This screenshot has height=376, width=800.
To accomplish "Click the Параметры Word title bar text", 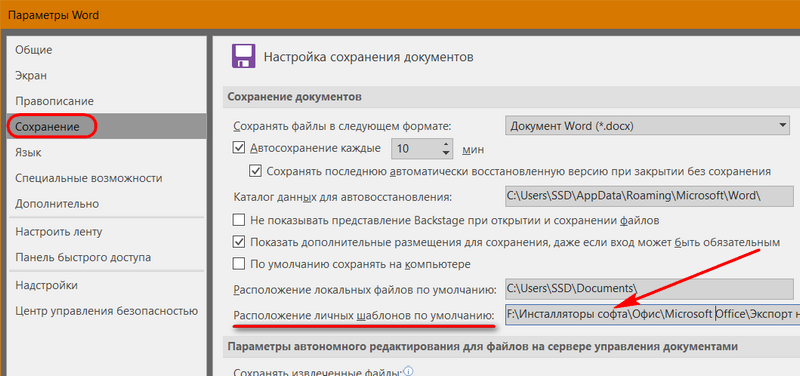I will 54,15.
